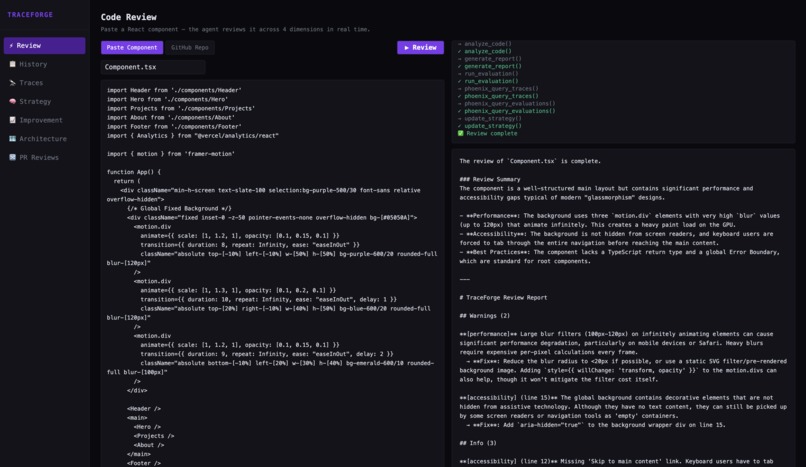
Task: Navigate to Improvement page
Action: click(x=44, y=120)
